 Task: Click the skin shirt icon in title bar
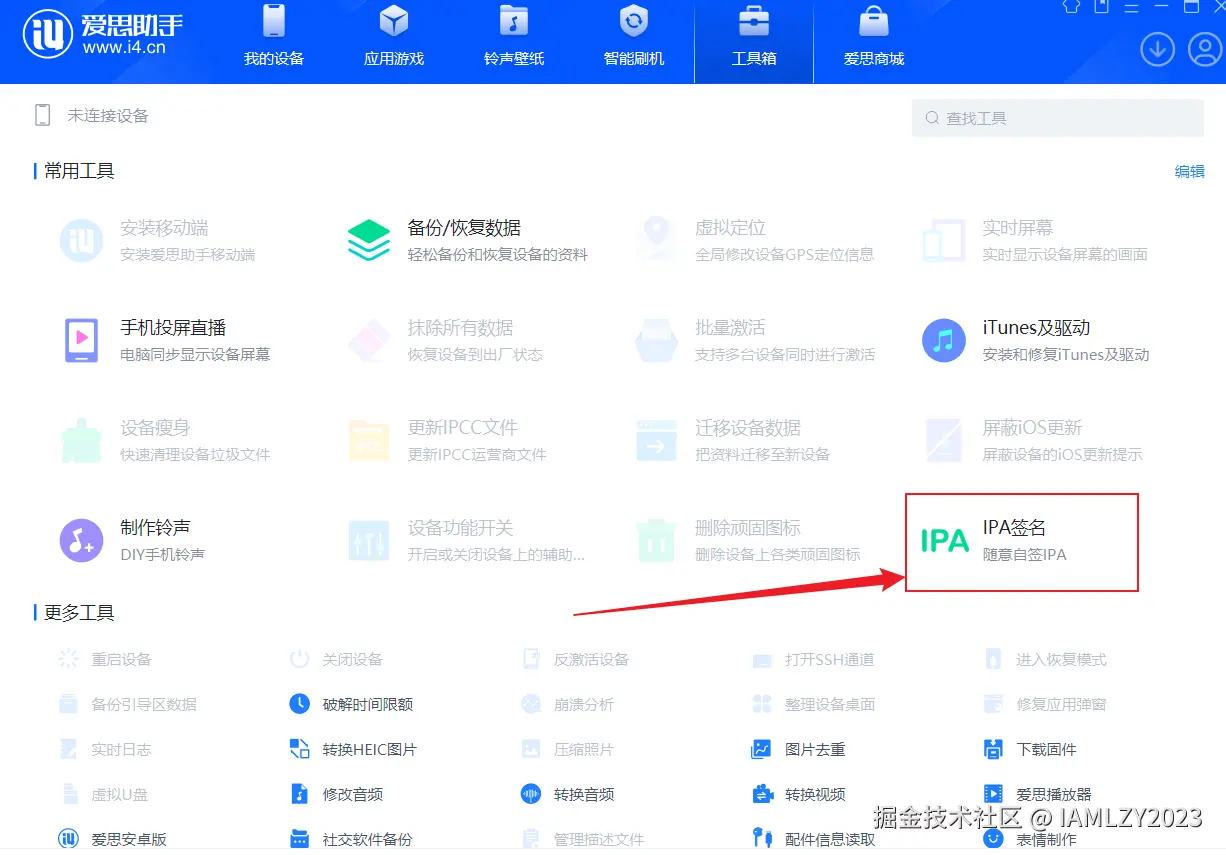pos(1071,6)
